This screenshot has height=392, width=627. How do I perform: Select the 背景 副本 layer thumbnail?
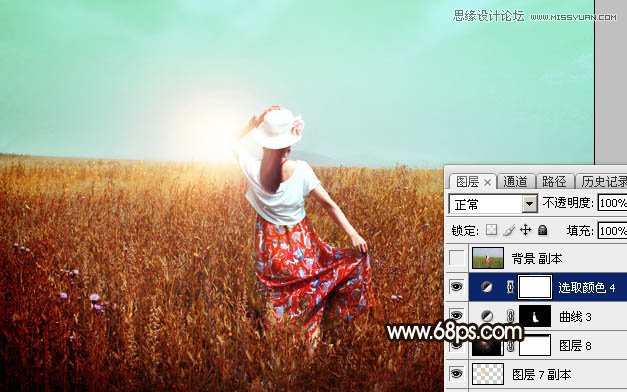coord(488,258)
